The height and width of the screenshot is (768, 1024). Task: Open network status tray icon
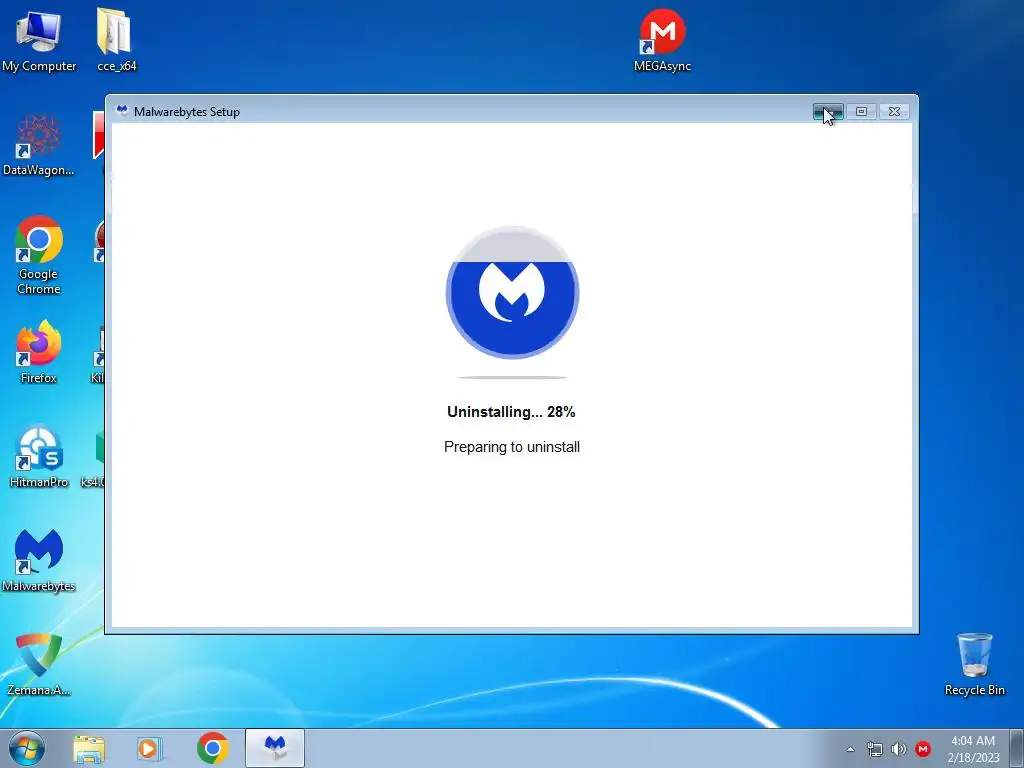coord(874,749)
